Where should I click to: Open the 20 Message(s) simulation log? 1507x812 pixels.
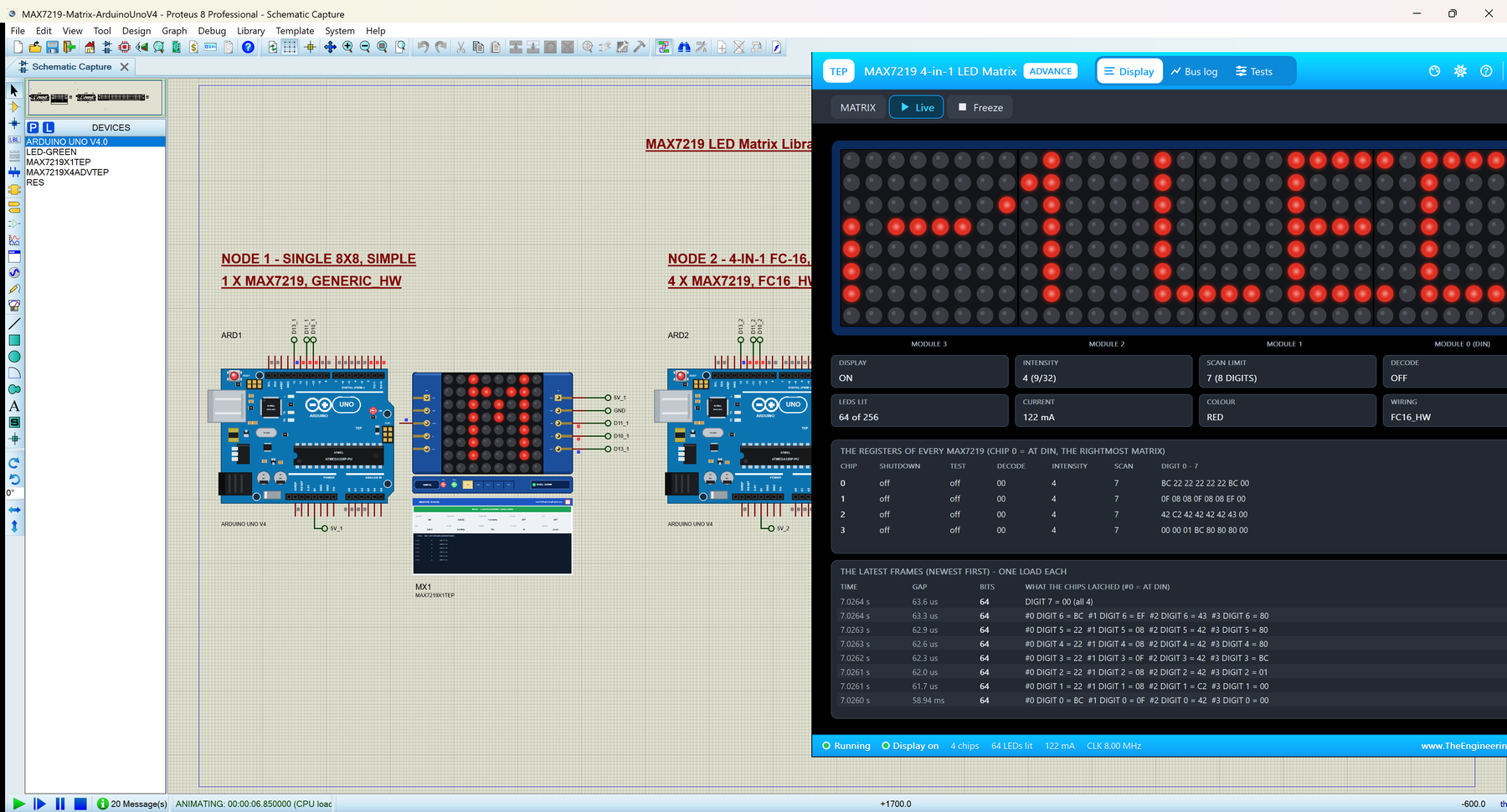tap(131, 804)
